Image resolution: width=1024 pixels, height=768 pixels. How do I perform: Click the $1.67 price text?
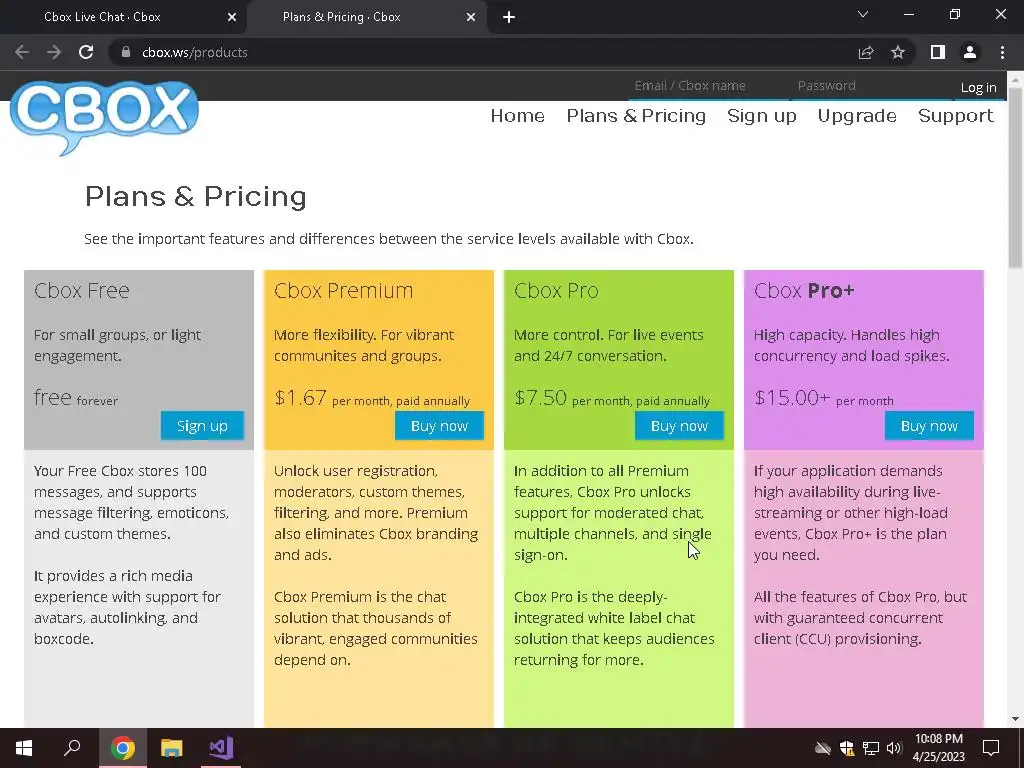point(300,398)
